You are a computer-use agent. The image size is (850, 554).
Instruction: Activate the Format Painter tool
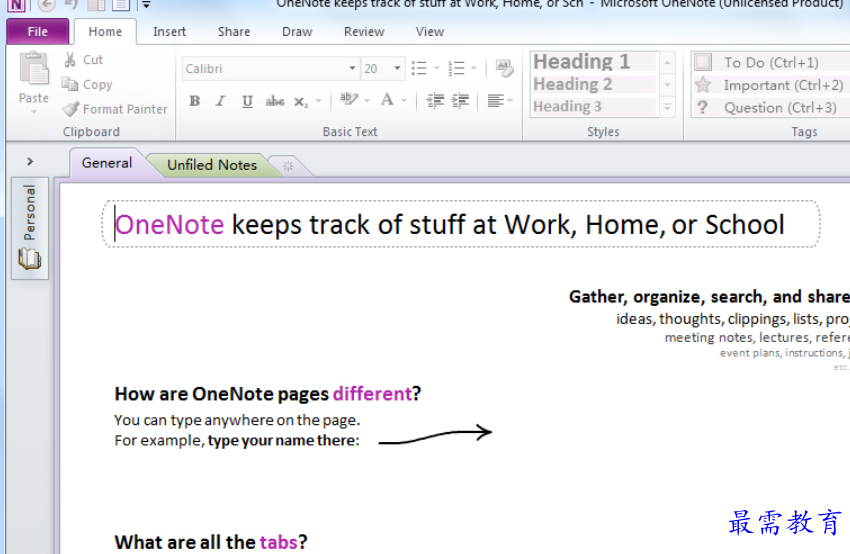(114, 109)
